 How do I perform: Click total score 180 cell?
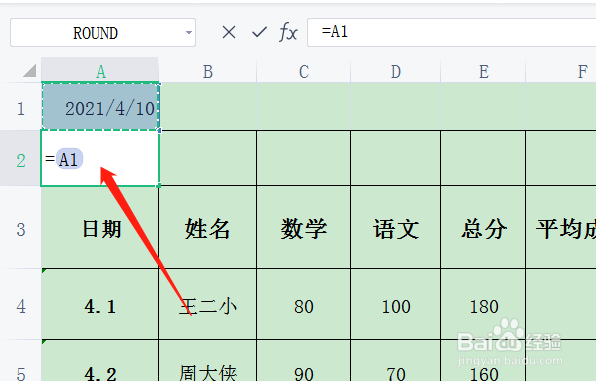[x=483, y=305]
